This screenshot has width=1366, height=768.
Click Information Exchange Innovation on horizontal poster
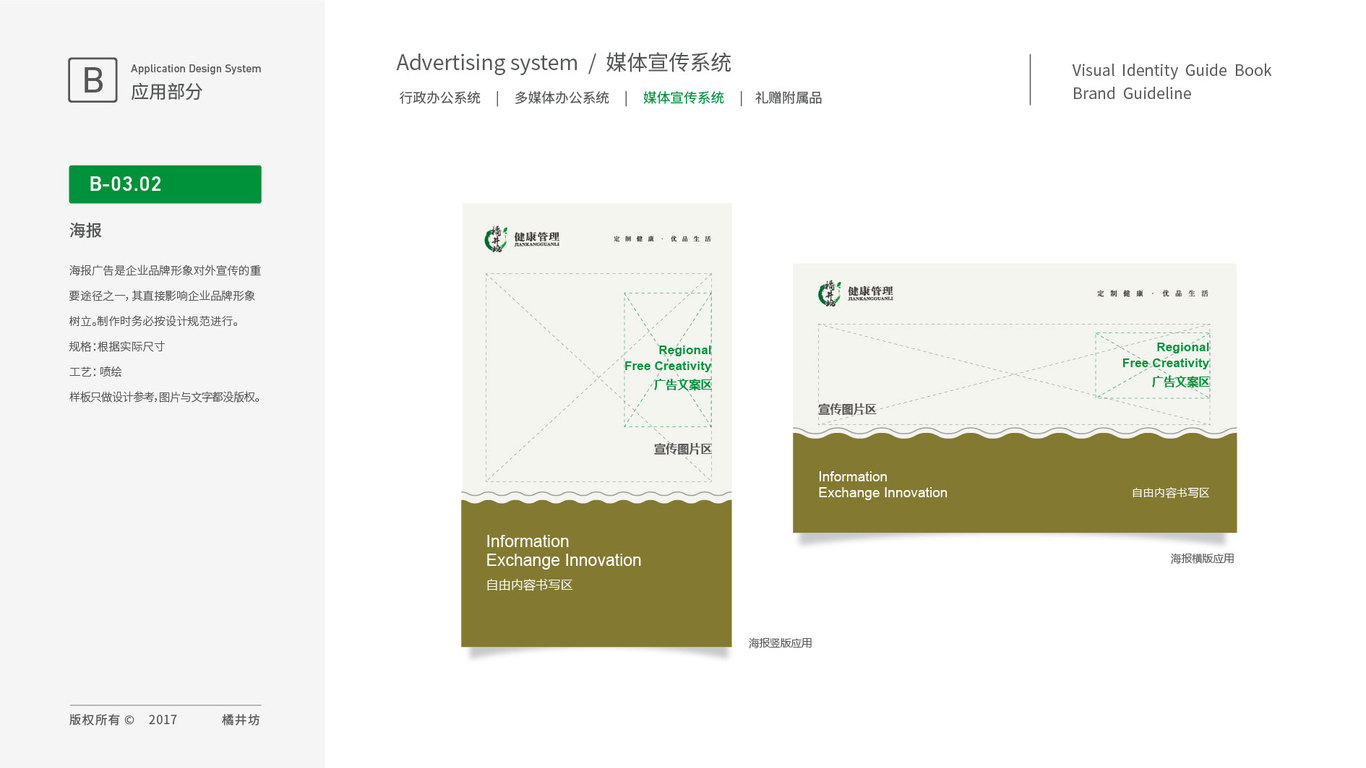pos(883,485)
